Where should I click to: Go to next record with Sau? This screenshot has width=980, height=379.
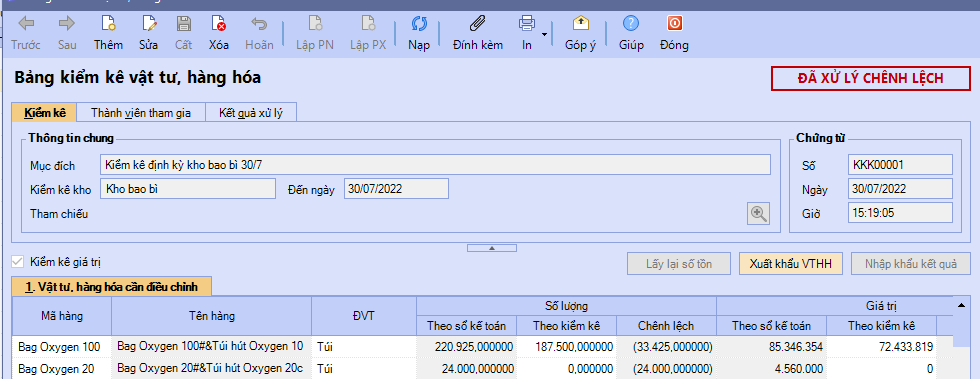point(67,34)
